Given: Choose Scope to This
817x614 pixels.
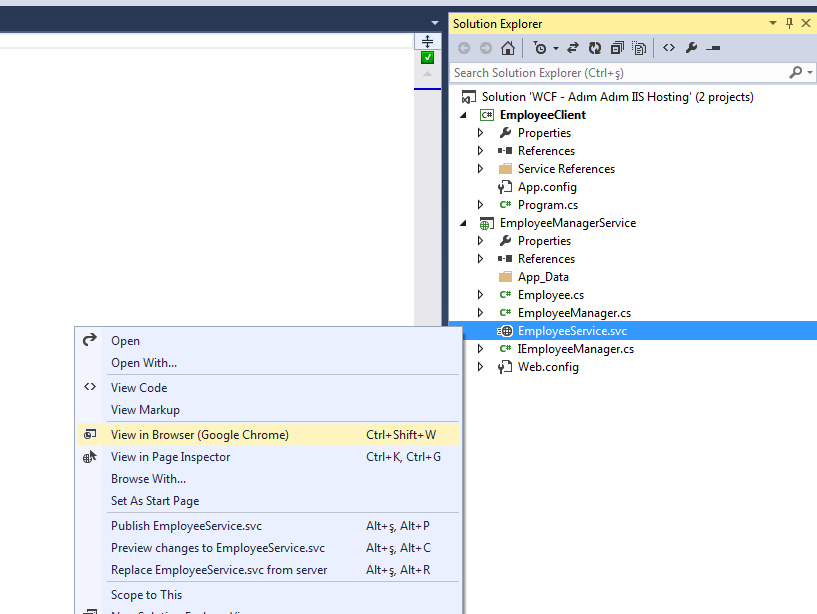Looking at the screenshot, I should (x=268, y=595).
